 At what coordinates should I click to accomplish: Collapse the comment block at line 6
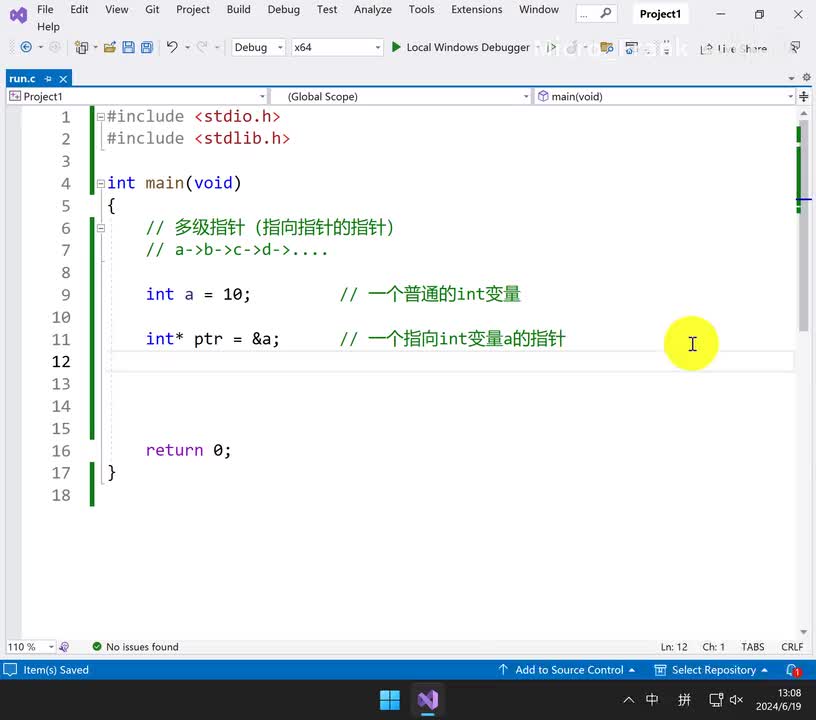pyautogui.click(x=101, y=228)
